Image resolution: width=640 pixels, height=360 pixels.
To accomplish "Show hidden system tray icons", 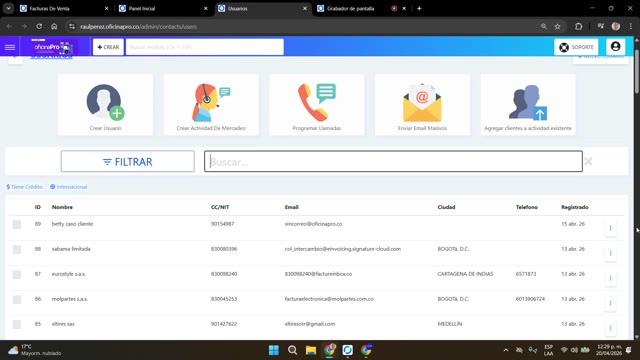I will point(506,350).
